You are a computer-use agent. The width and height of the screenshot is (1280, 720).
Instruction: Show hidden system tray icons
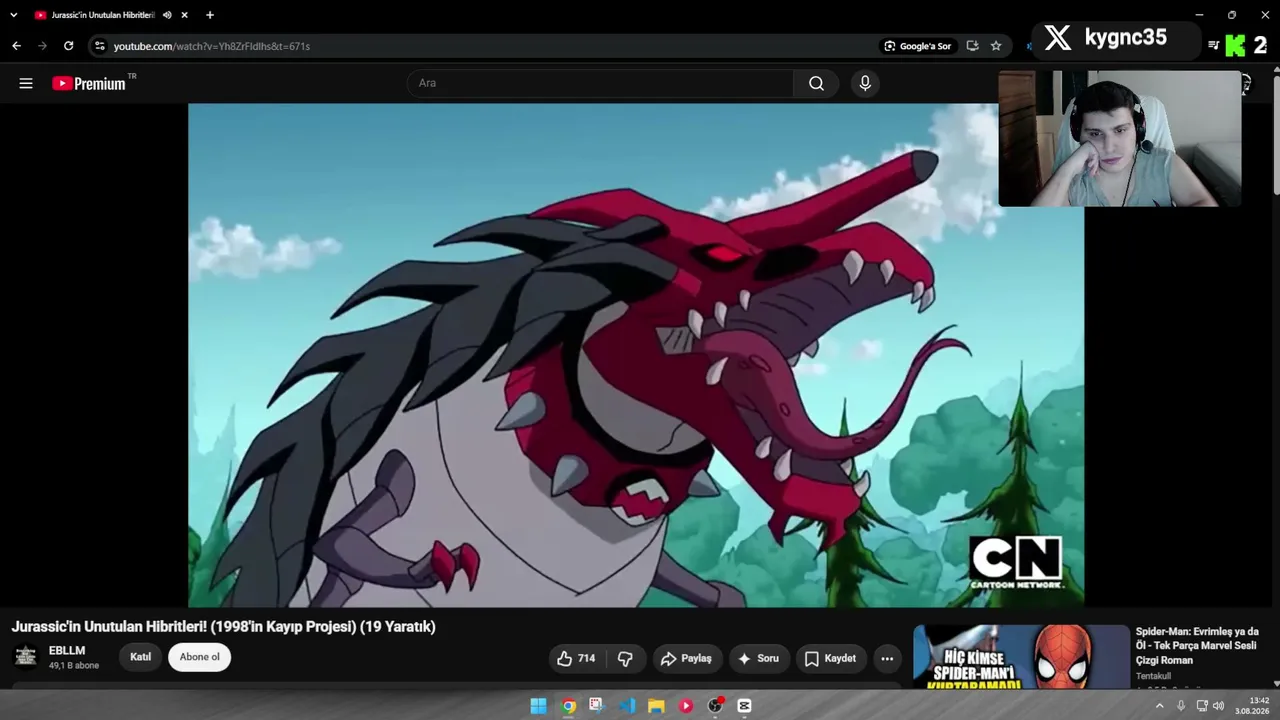click(1160, 706)
